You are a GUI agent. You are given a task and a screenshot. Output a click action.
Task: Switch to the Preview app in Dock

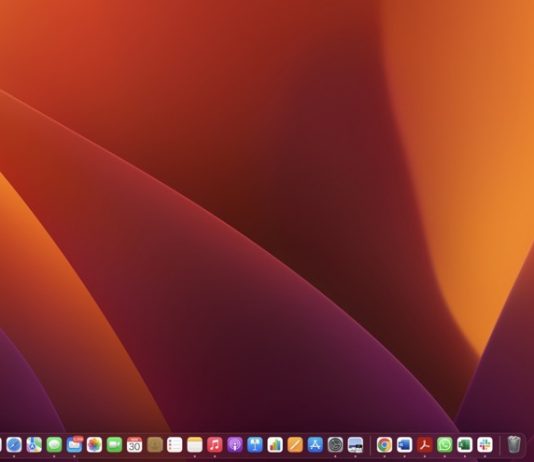356,445
